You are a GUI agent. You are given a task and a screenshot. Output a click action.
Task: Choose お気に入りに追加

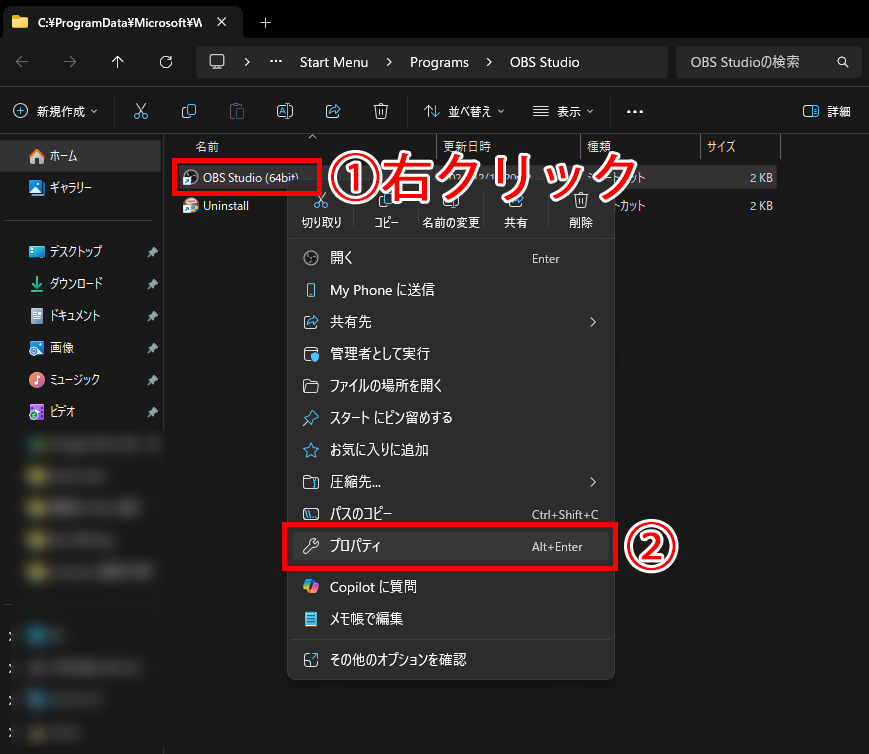(451, 450)
